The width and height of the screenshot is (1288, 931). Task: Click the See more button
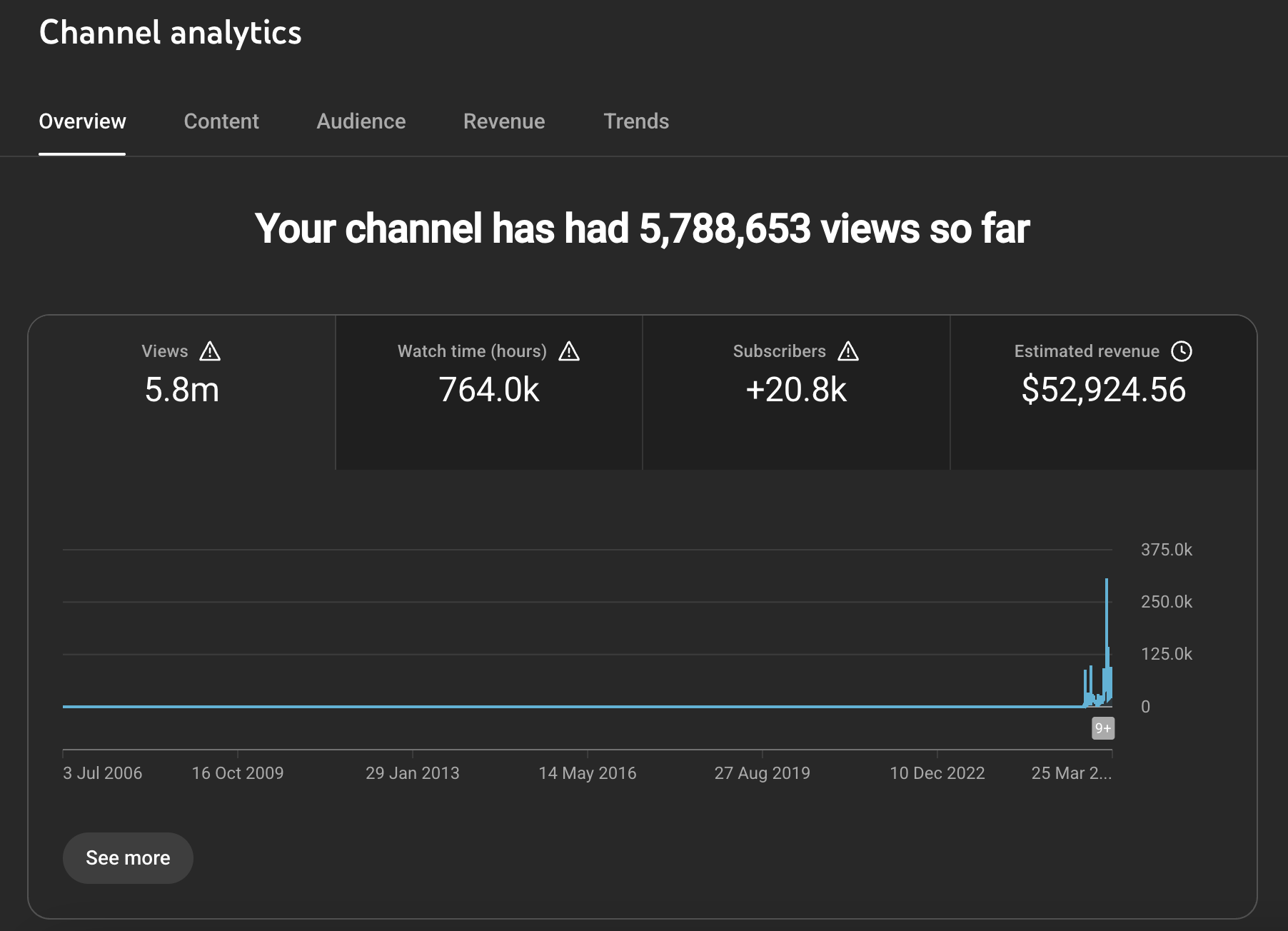pos(128,857)
